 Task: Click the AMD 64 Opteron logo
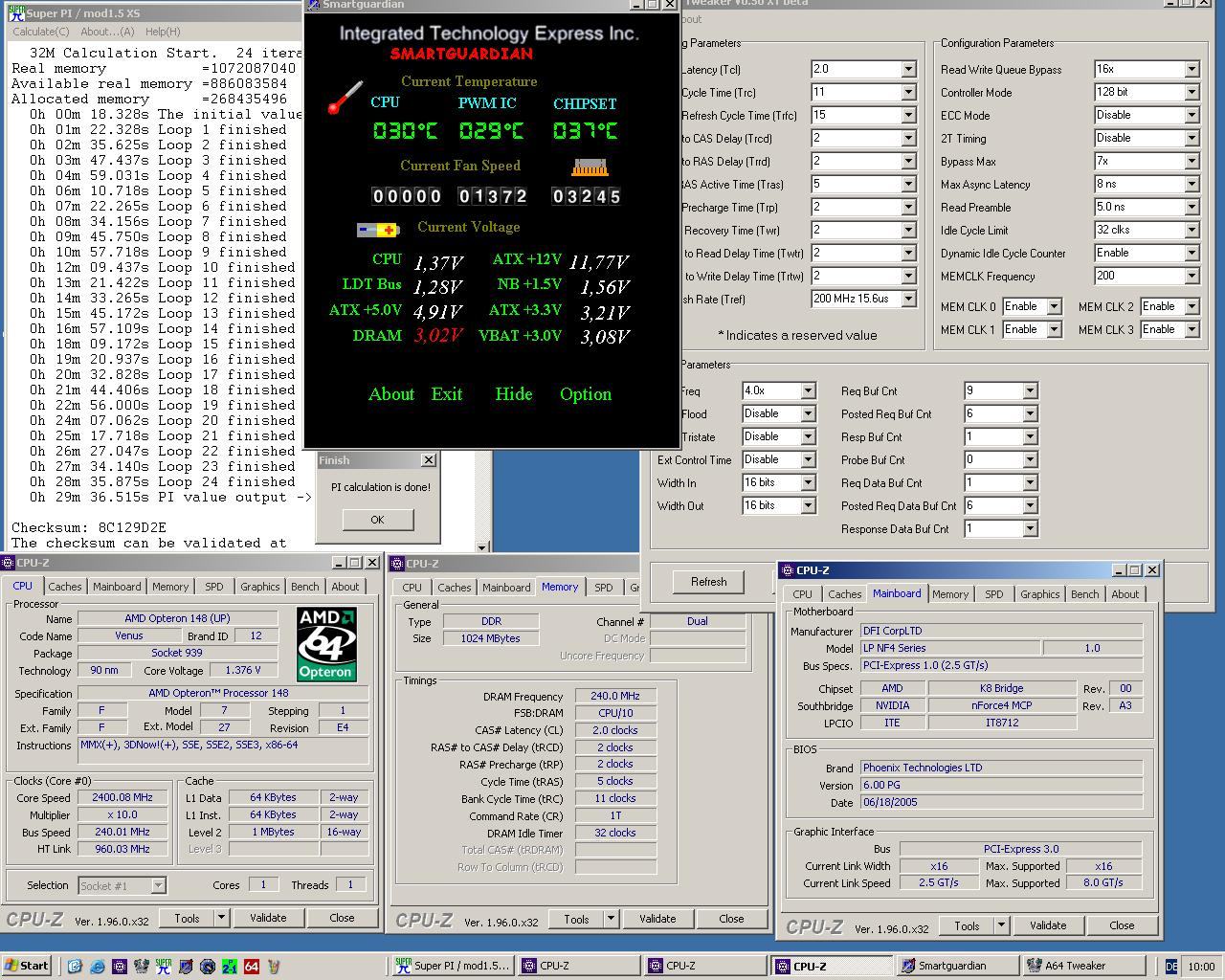click(326, 643)
